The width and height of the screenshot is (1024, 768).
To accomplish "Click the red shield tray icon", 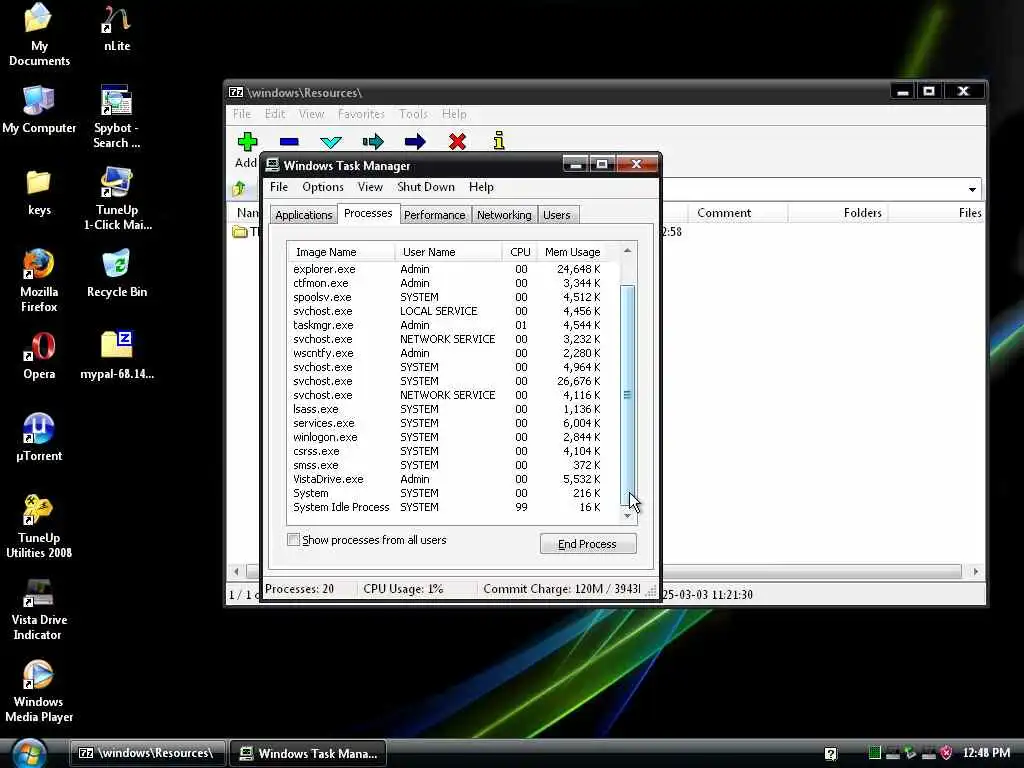I will 946,753.
